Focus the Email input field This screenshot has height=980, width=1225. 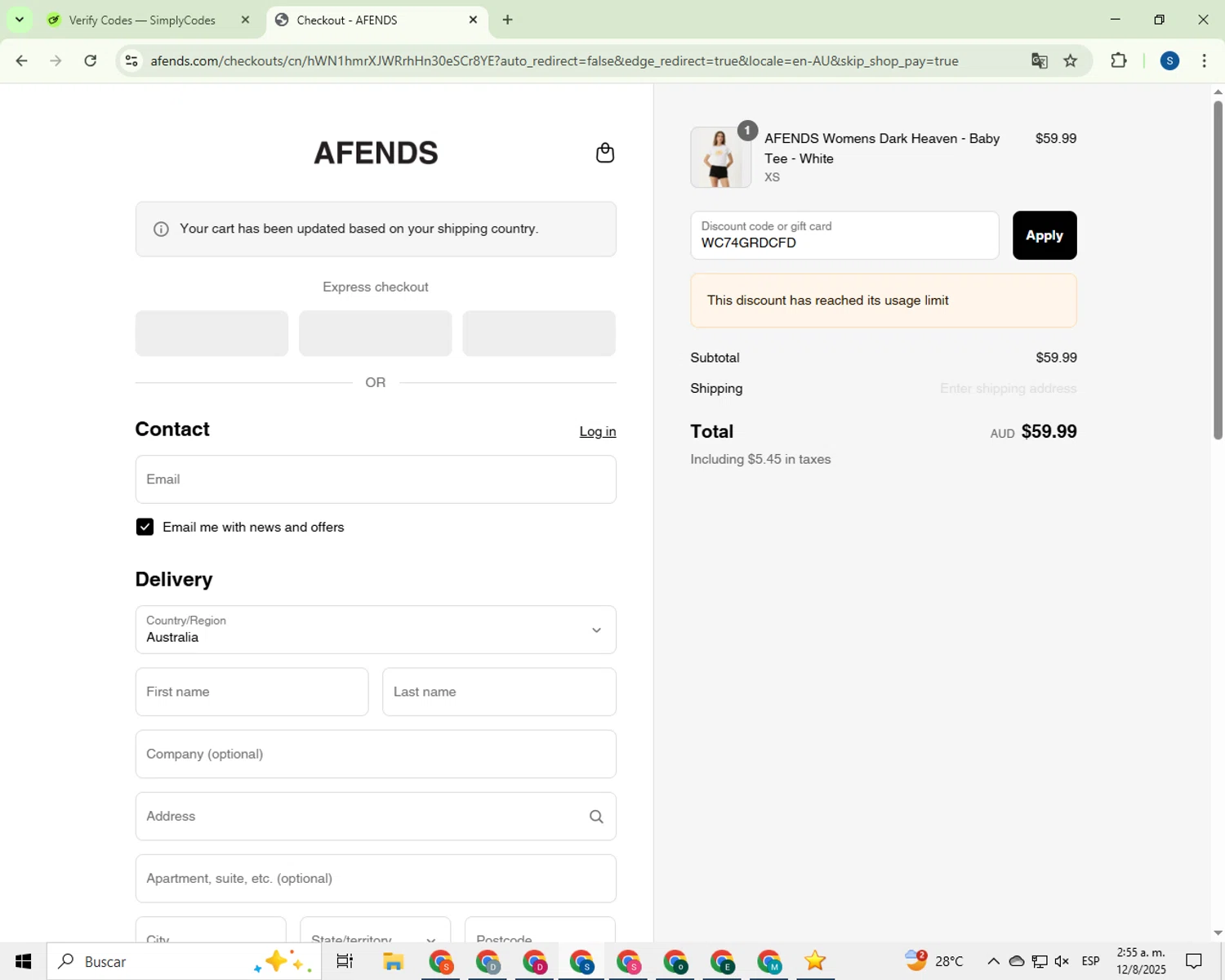(376, 479)
